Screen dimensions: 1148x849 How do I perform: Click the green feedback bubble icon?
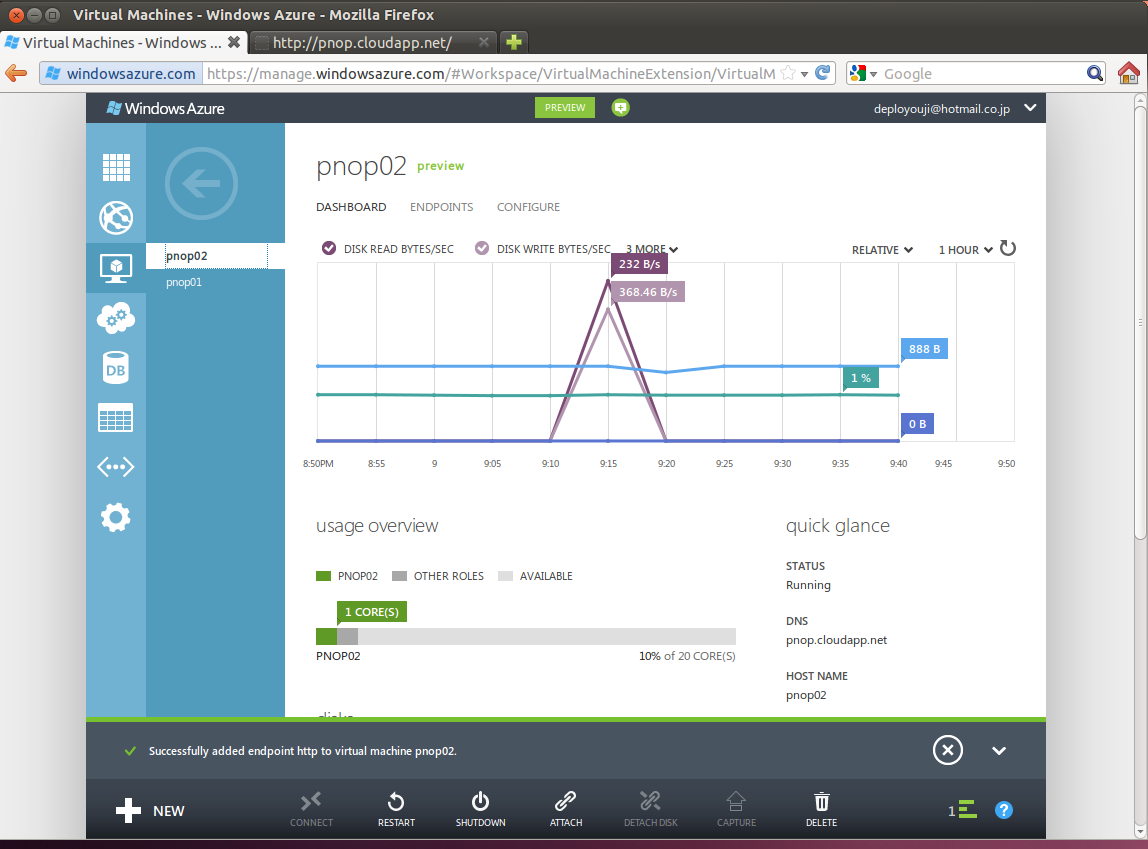620,108
